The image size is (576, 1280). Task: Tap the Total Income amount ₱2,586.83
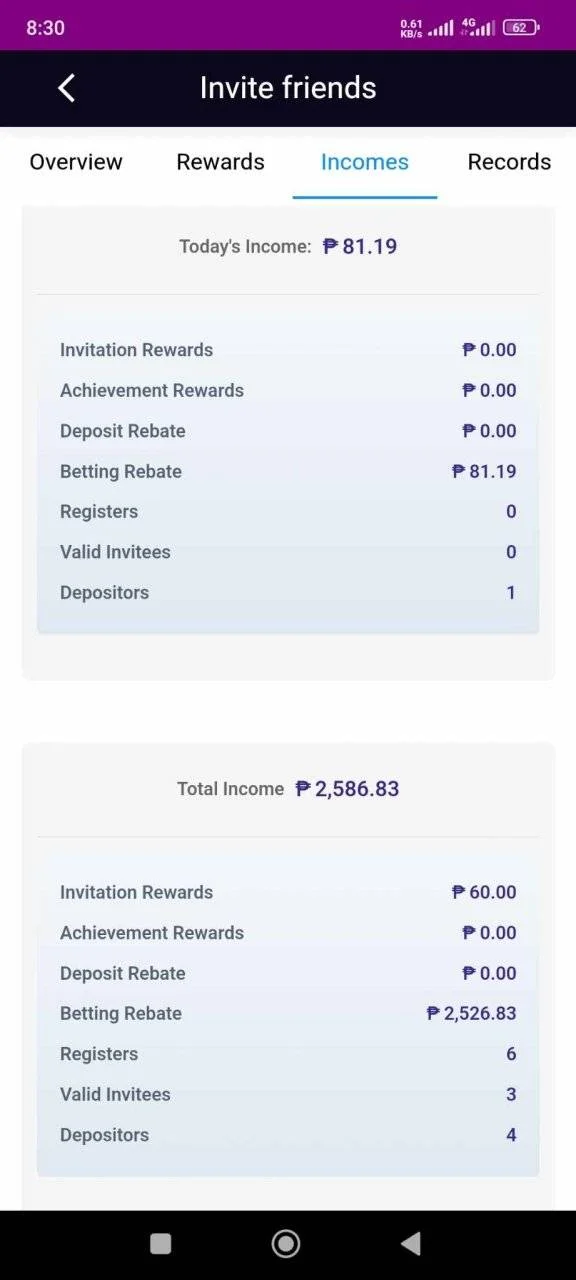click(347, 788)
